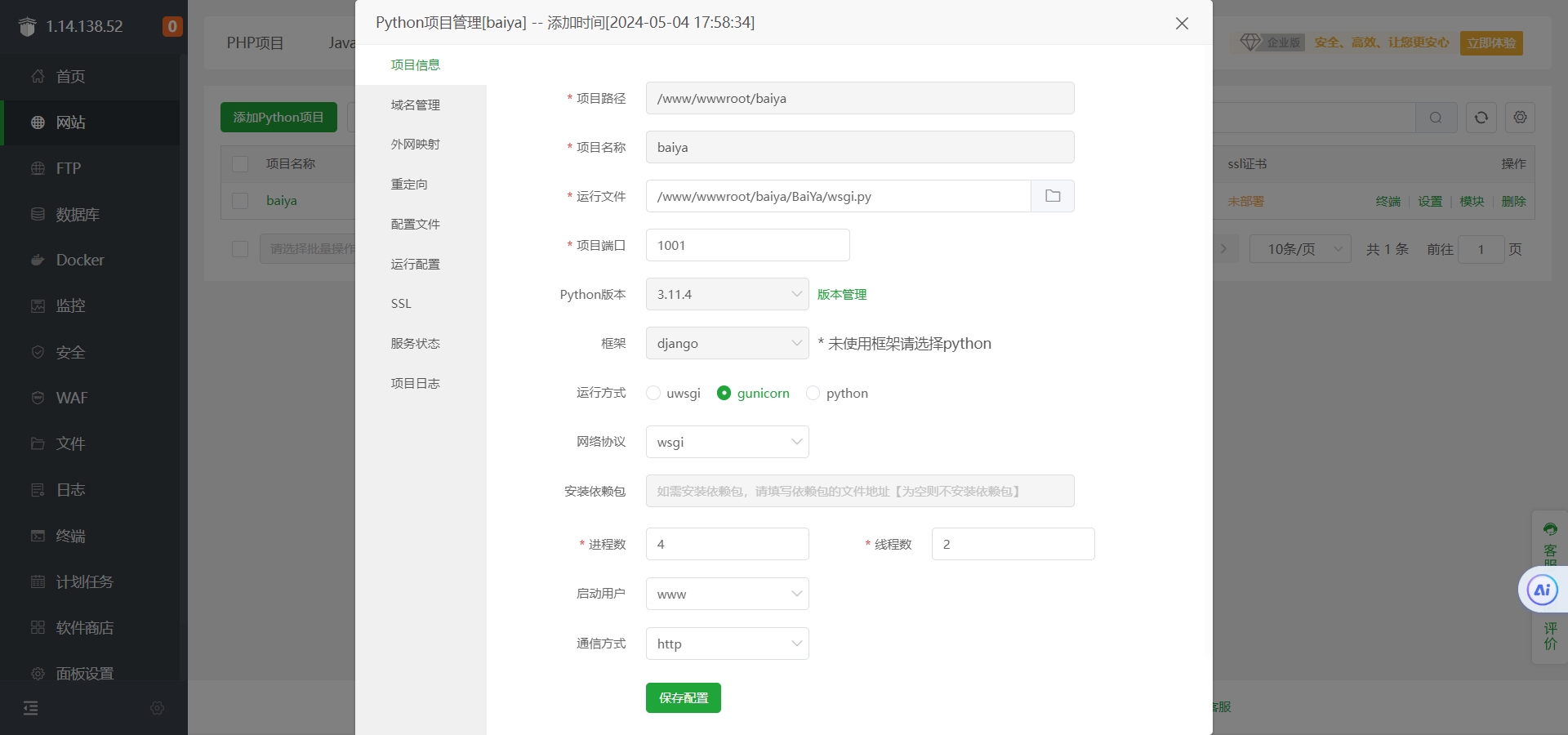Viewport: 1568px width, 735px height.
Task: Click the orange notification badge 0
Action: tap(172, 26)
